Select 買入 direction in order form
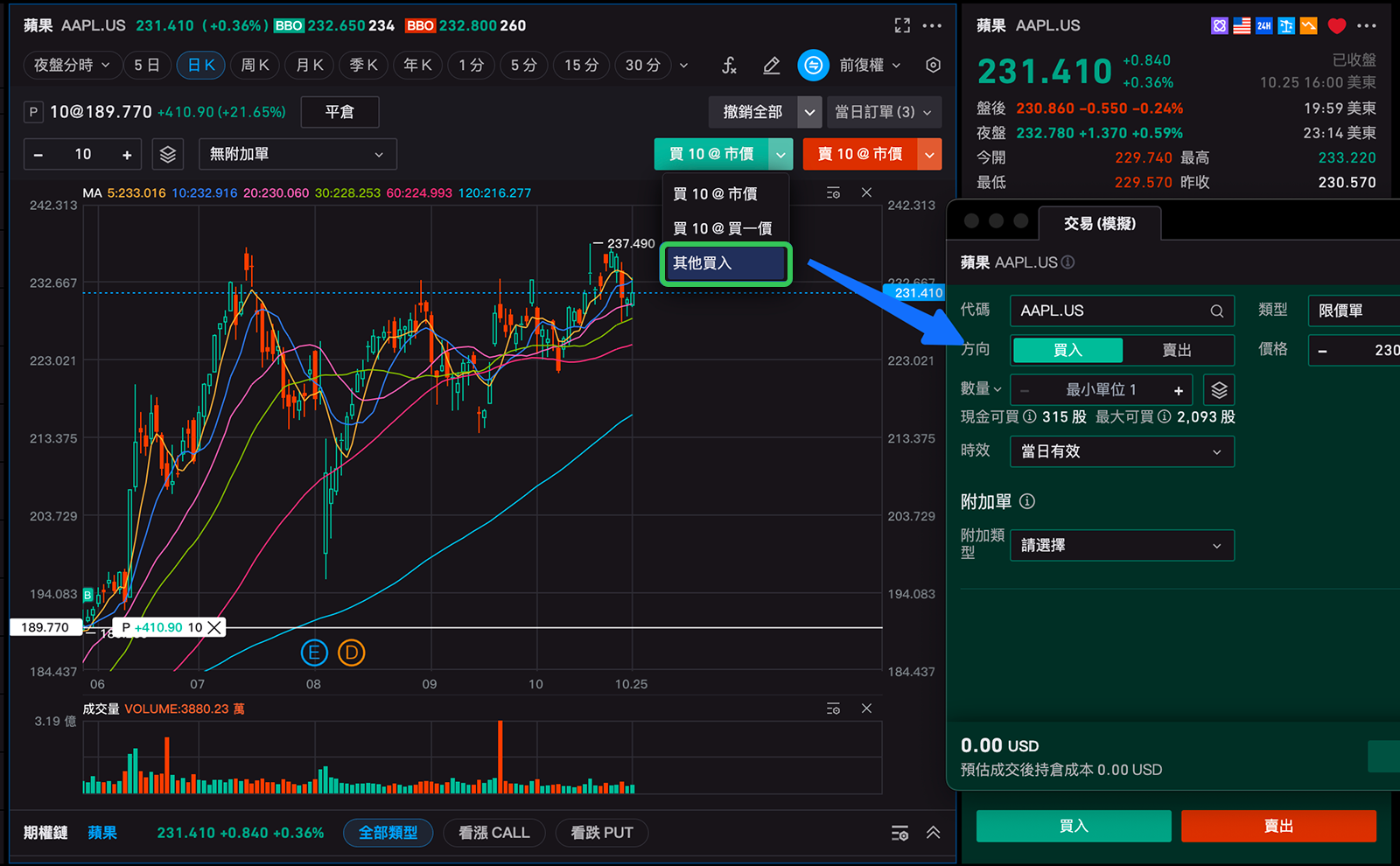The height and width of the screenshot is (866, 1400). click(1067, 350)
